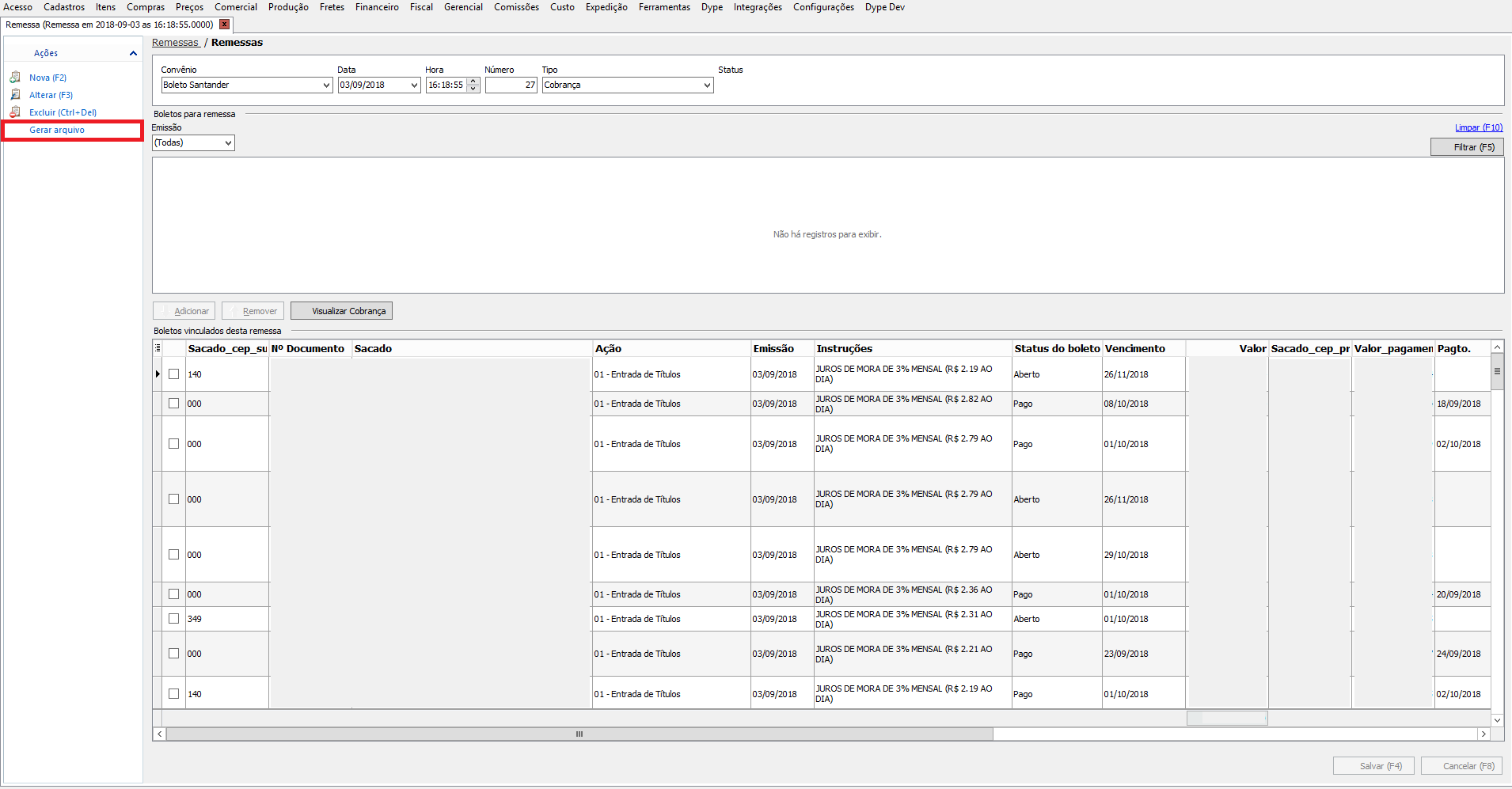Increase the Hora value with the up arrow
1512x789 pixels.
tap(473, 82)
